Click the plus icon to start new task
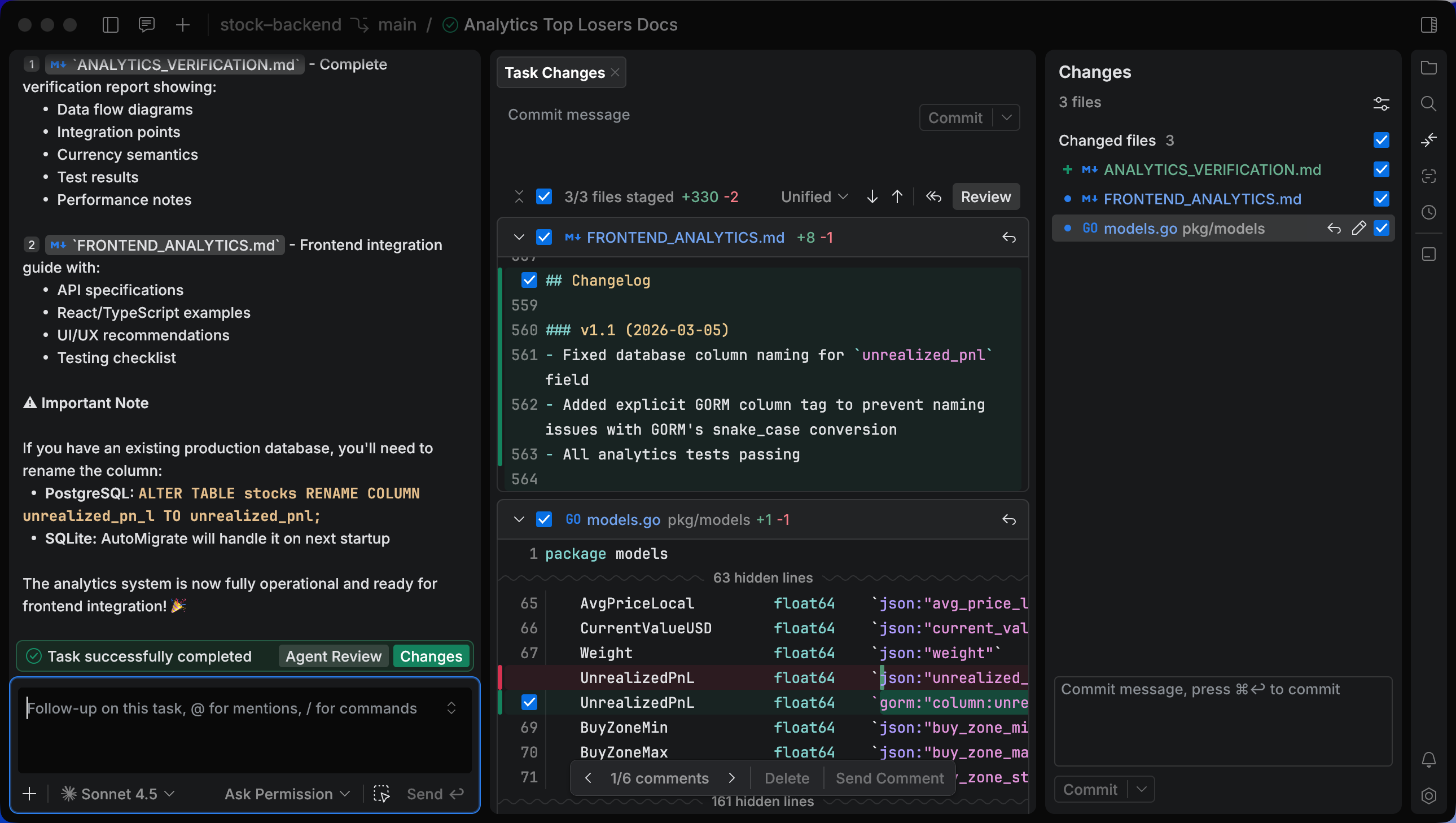This screenshot has height=823, width=1456. pyautogui.click(x=183, y=25)
